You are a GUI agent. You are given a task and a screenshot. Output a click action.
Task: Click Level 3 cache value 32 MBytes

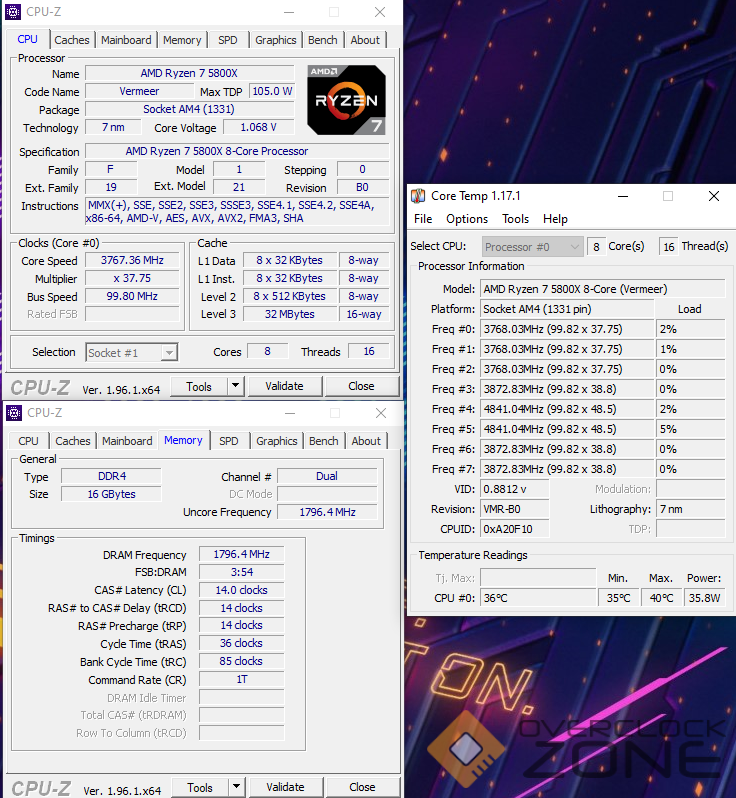pyautogui.click(x=290, y=314)
